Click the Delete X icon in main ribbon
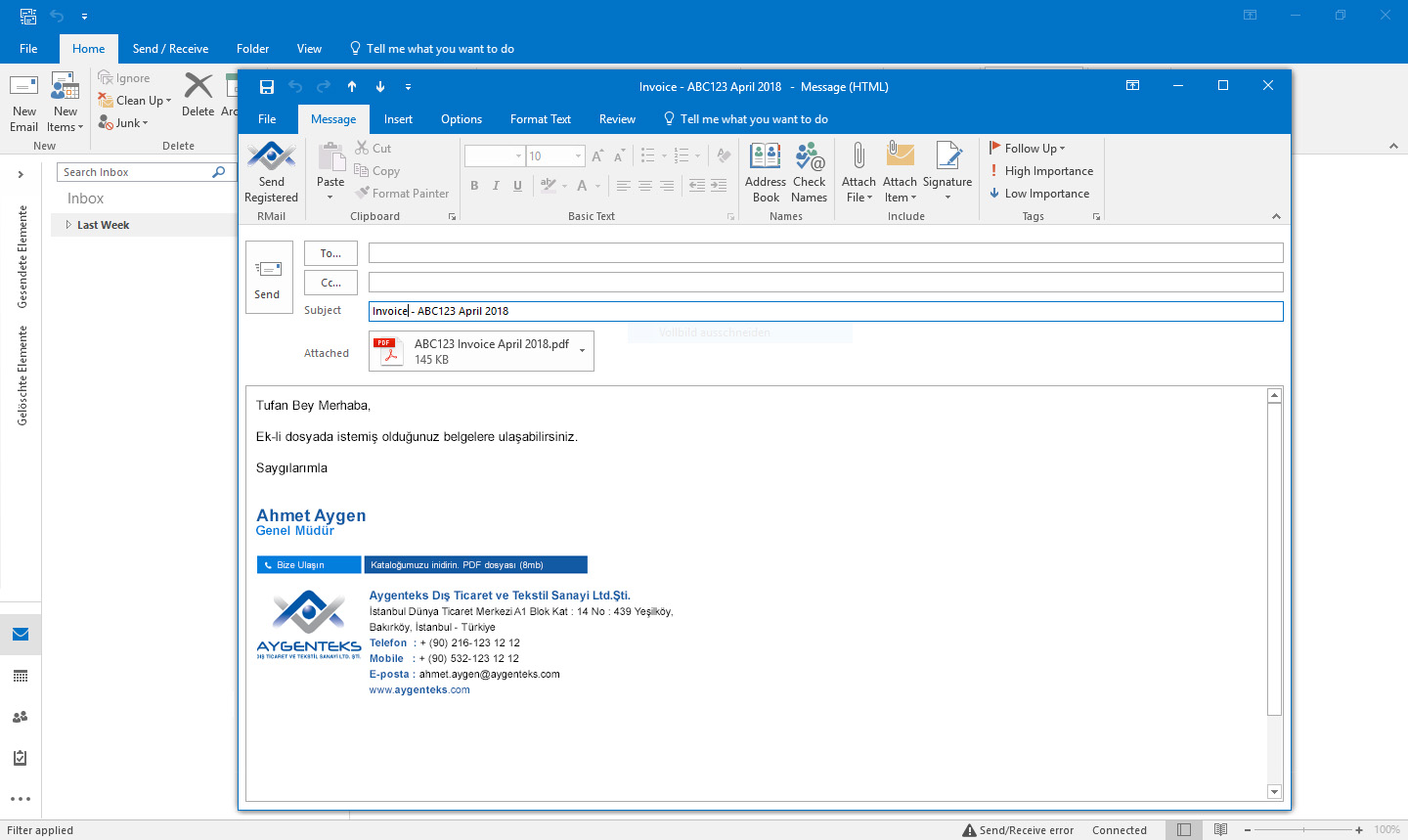 click(198, 87)
